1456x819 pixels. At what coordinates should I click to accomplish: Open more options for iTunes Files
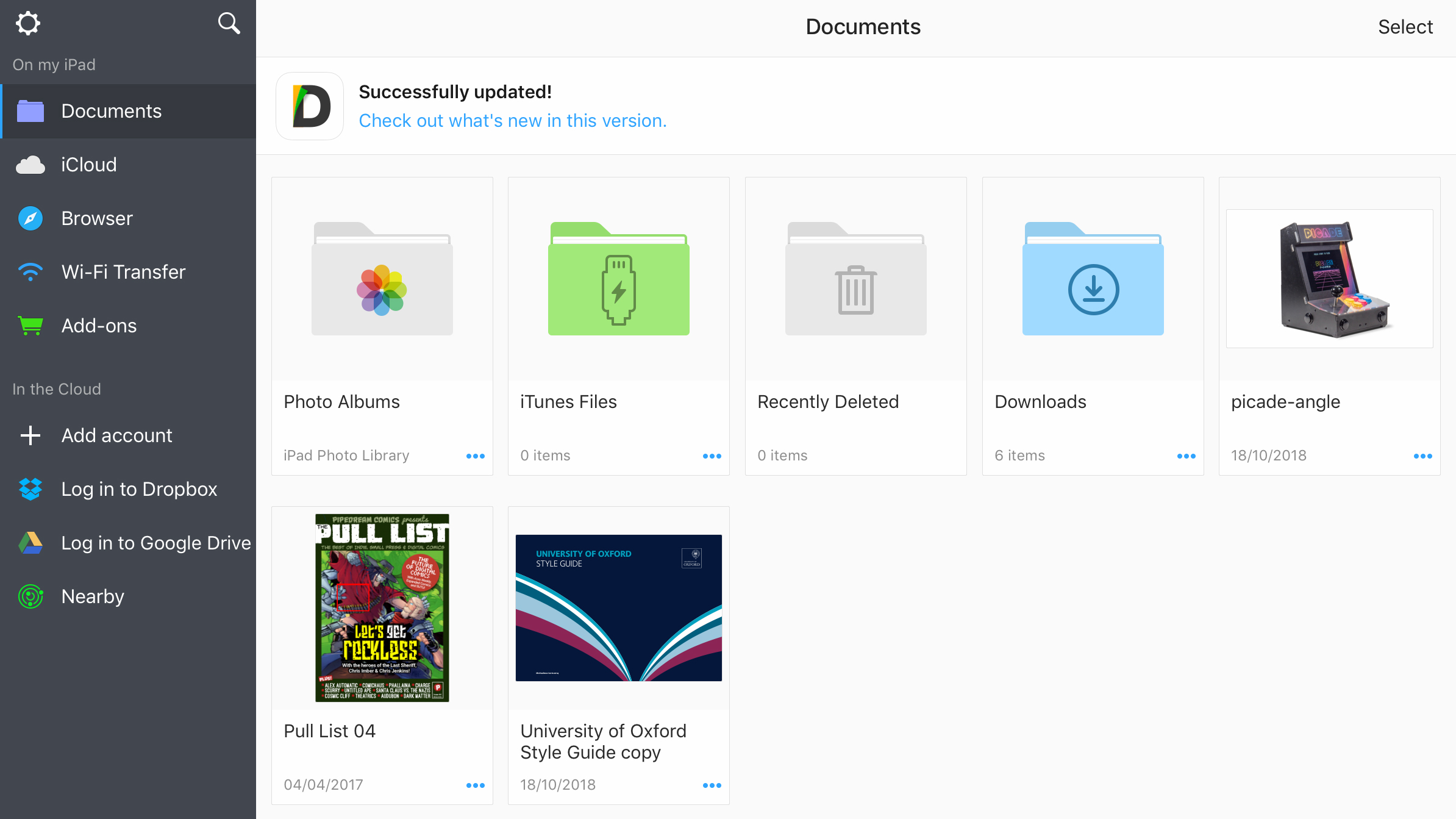point(712,456)
